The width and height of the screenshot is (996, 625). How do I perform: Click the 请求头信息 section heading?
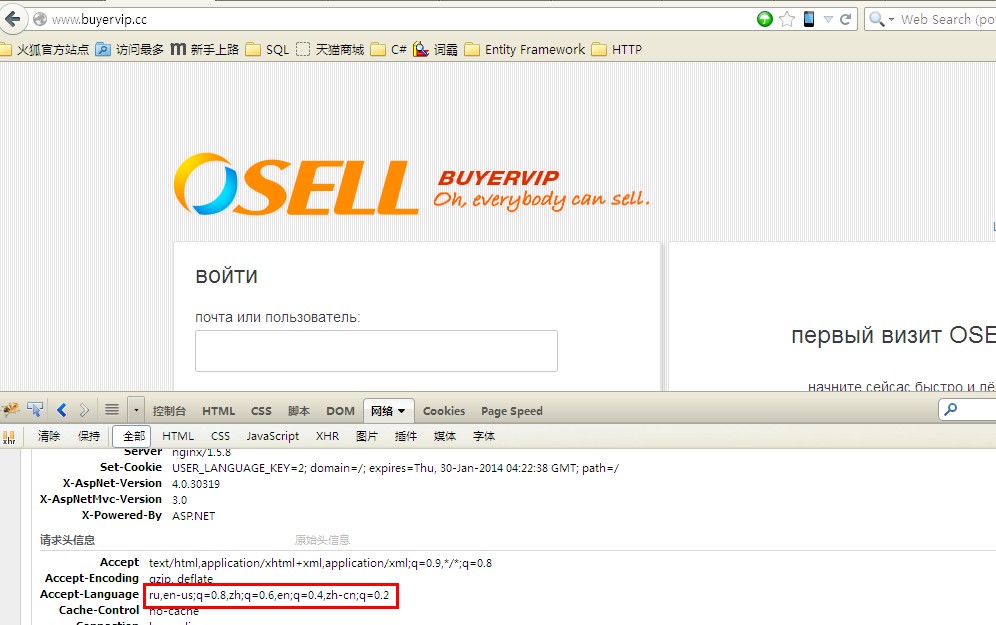click(x=67, y=540)
